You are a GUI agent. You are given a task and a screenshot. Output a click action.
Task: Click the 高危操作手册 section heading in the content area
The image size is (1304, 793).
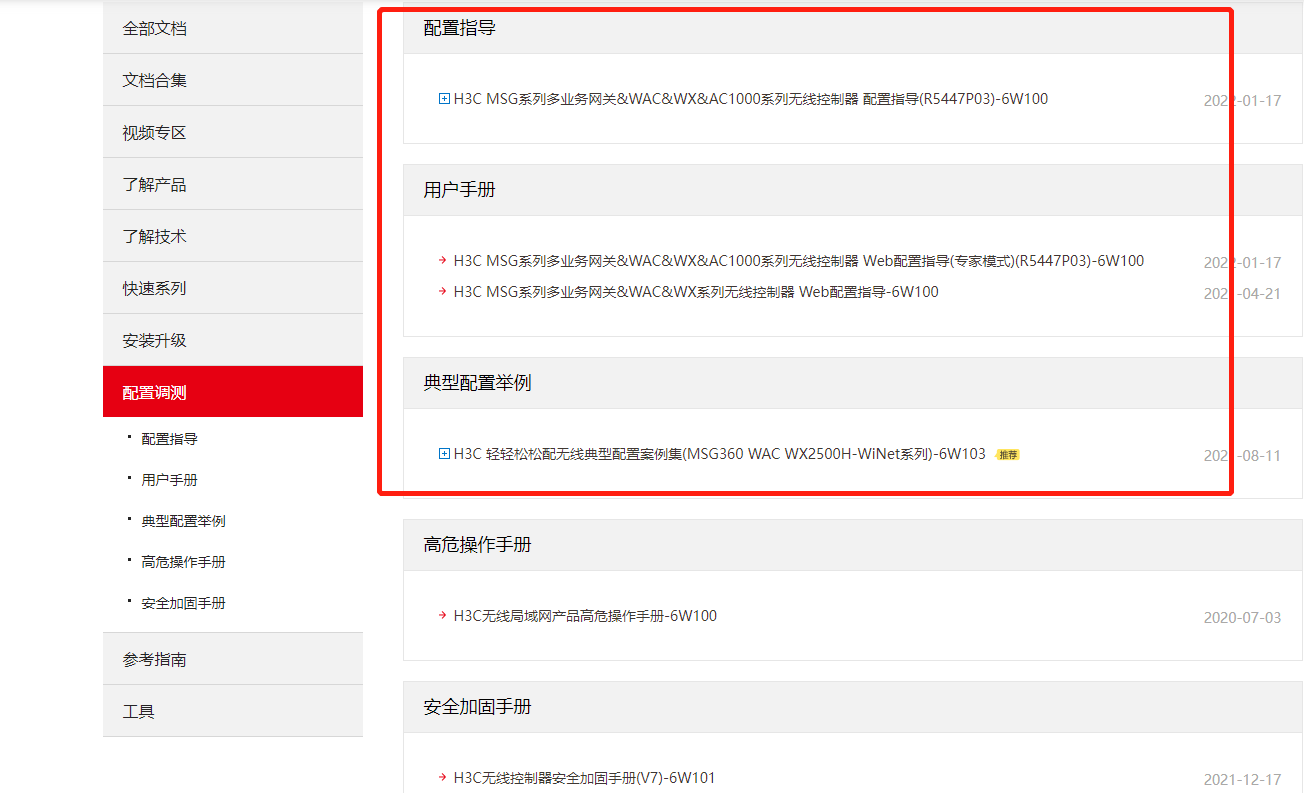pyautogui.click(x=478, y=545)
